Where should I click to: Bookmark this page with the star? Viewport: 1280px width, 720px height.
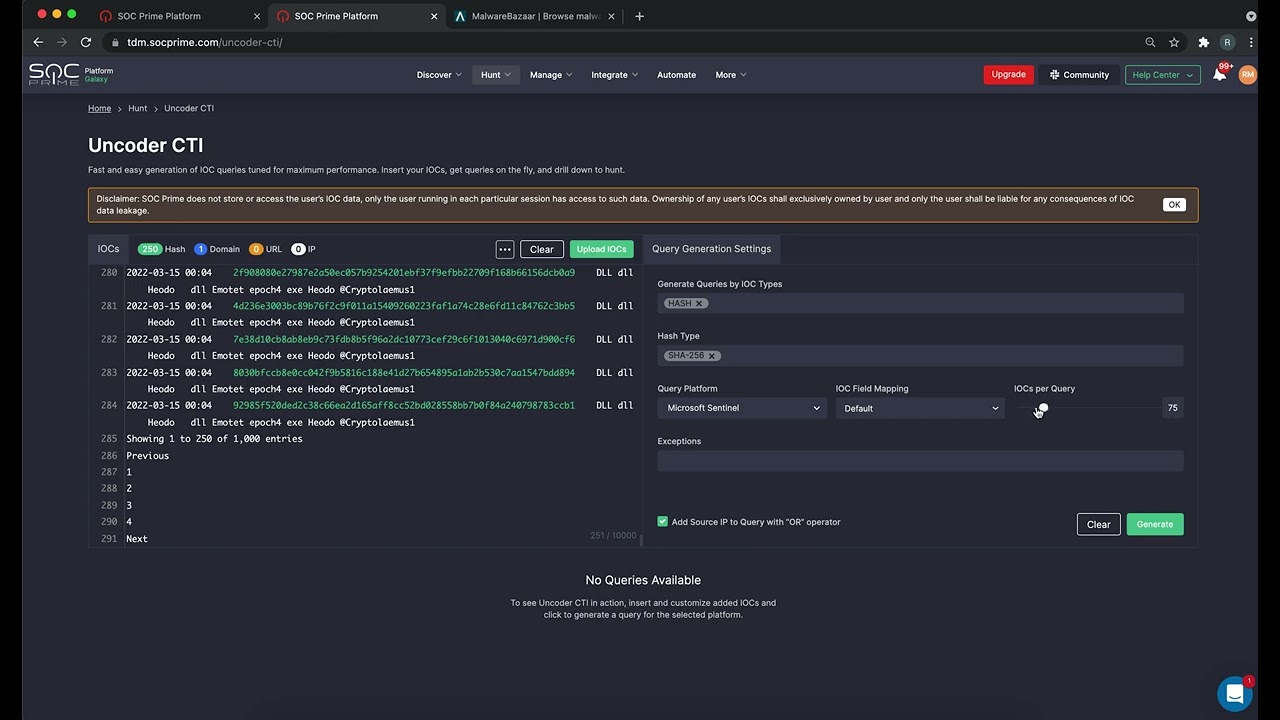pos(1174,42)
